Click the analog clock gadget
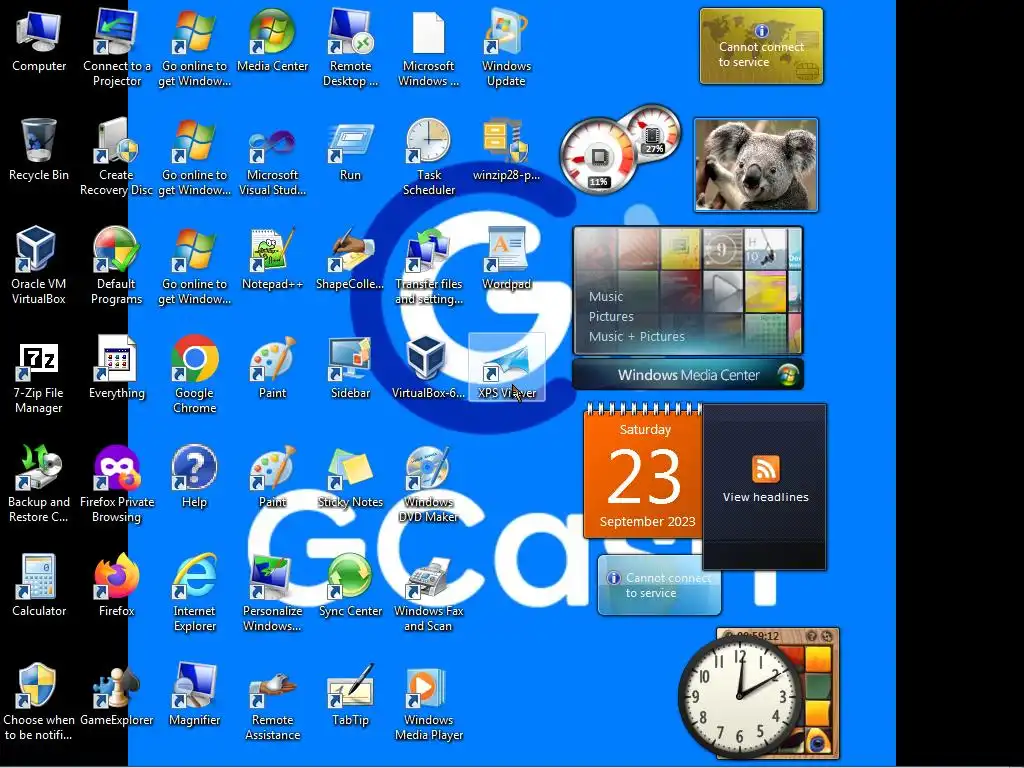This screenshot has width=1024, height=768. [x=739, y=696]
